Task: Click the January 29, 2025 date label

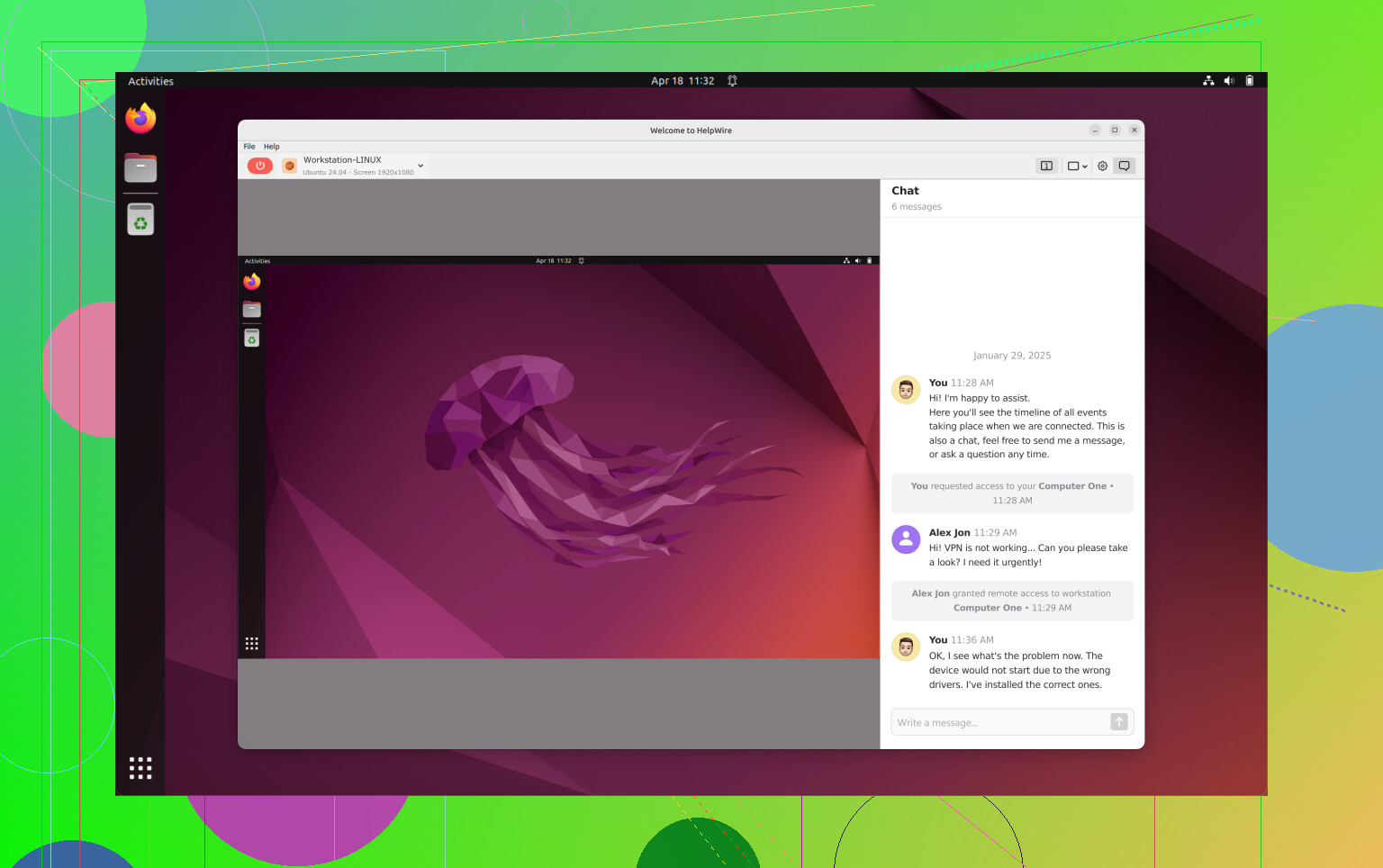Action: (1012, 356)
